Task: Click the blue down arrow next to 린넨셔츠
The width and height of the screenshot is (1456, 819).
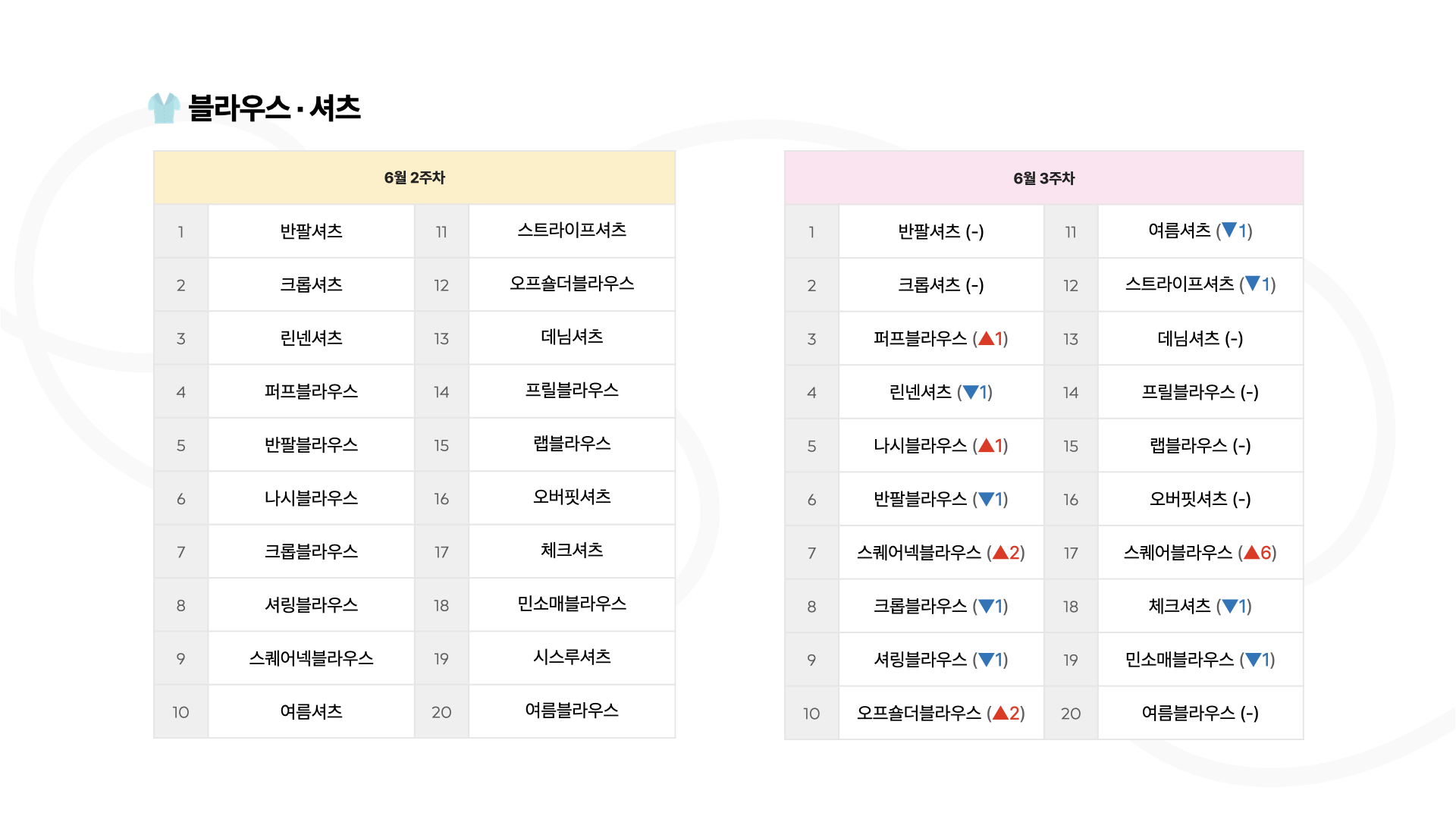Action: 970,392
